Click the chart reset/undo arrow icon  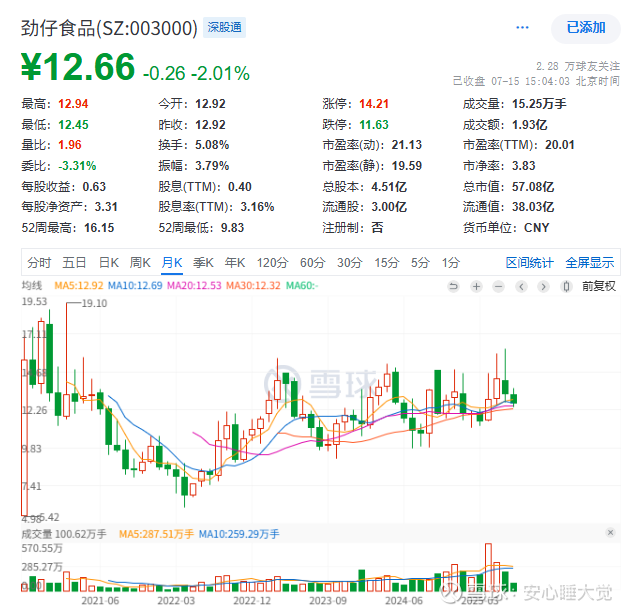(454, 286)
